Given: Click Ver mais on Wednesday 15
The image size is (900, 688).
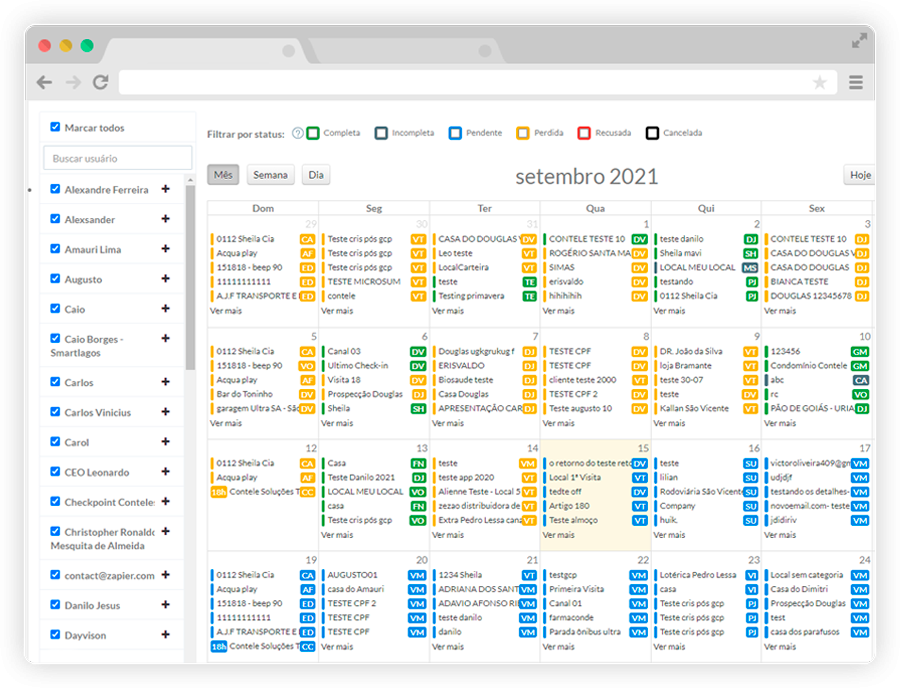Looking at the screenshot, I should (x=558, y=535).
